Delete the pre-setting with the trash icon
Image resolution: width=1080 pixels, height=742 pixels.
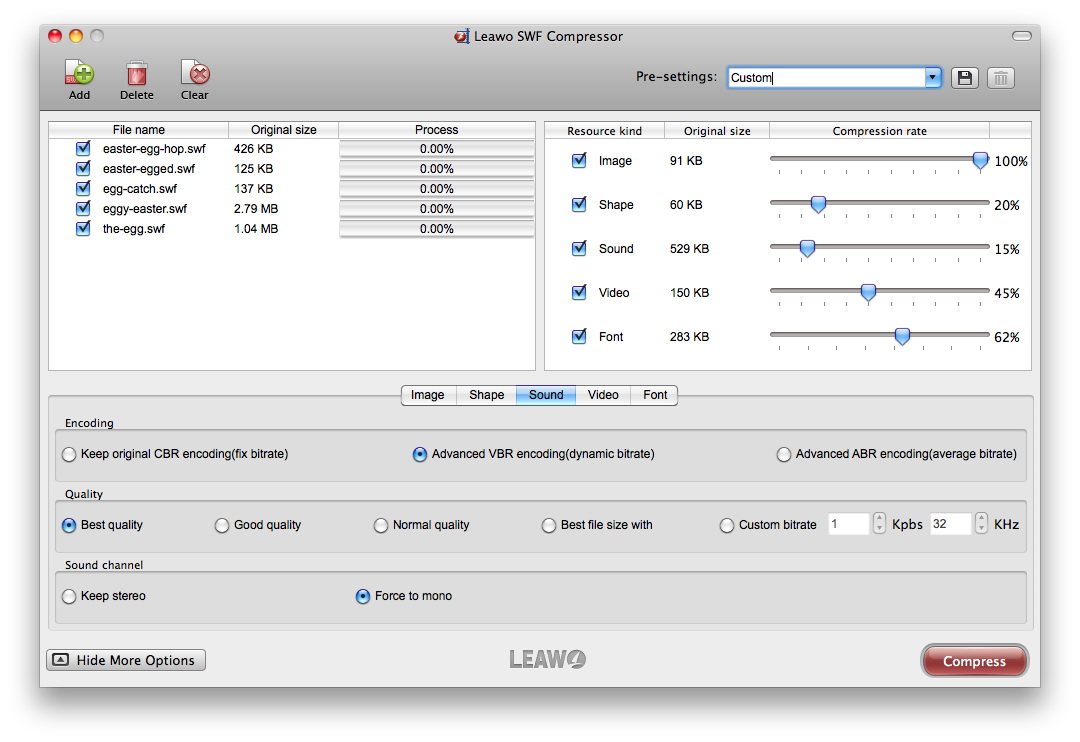(1001, 78)
